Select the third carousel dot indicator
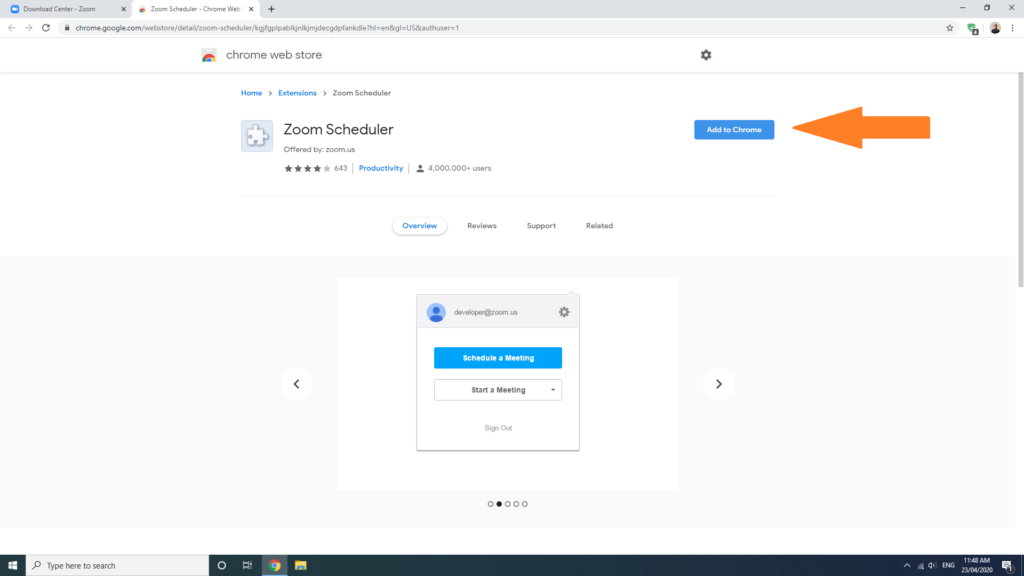 [x=507, y=504]
